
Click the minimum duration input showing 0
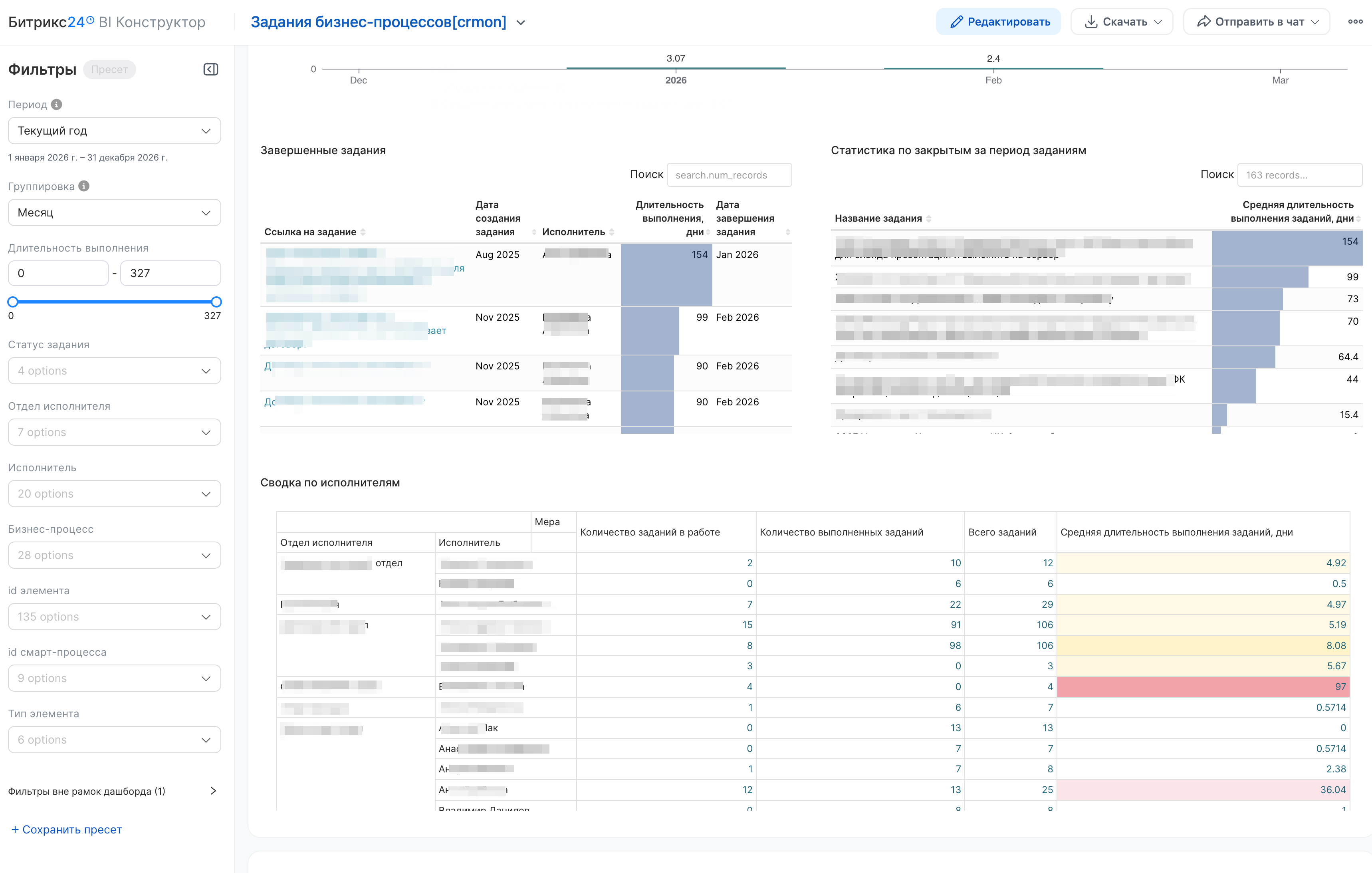click(x=58, y=273)
